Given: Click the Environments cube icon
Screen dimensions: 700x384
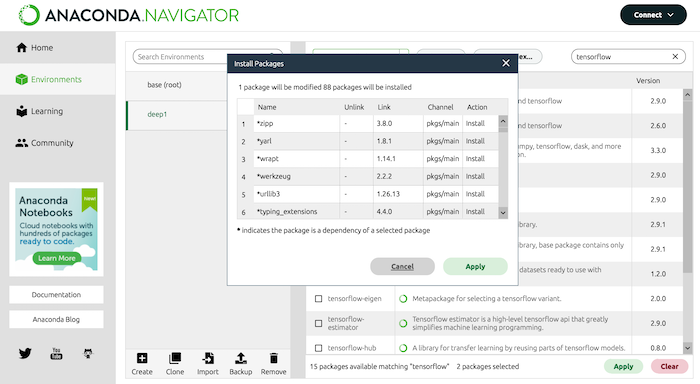Looking at the screenshot, I should [21, 79].
